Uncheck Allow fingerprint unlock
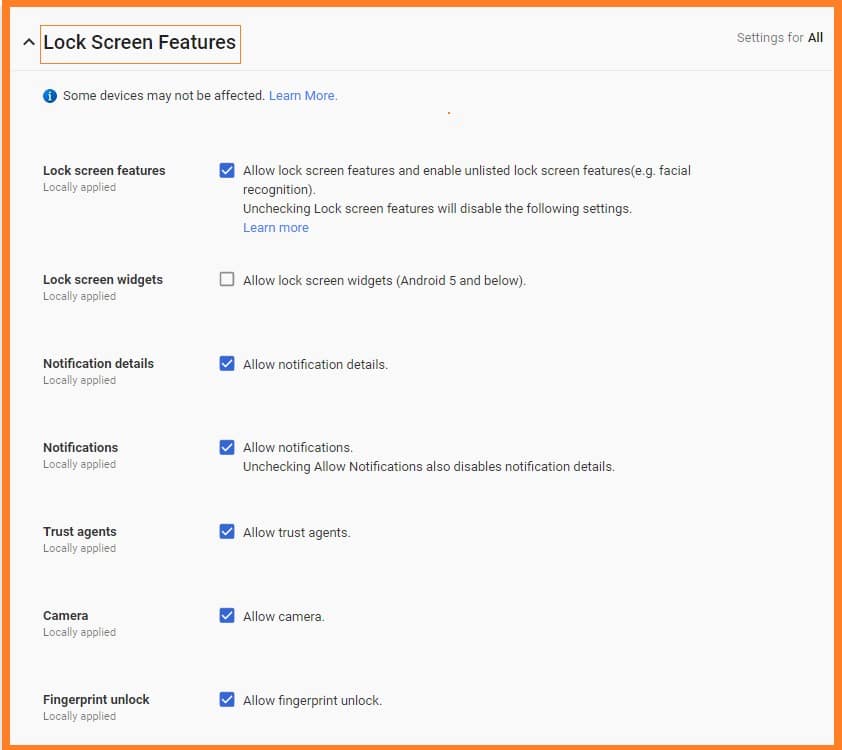842x750 pixels. point(227,699)
